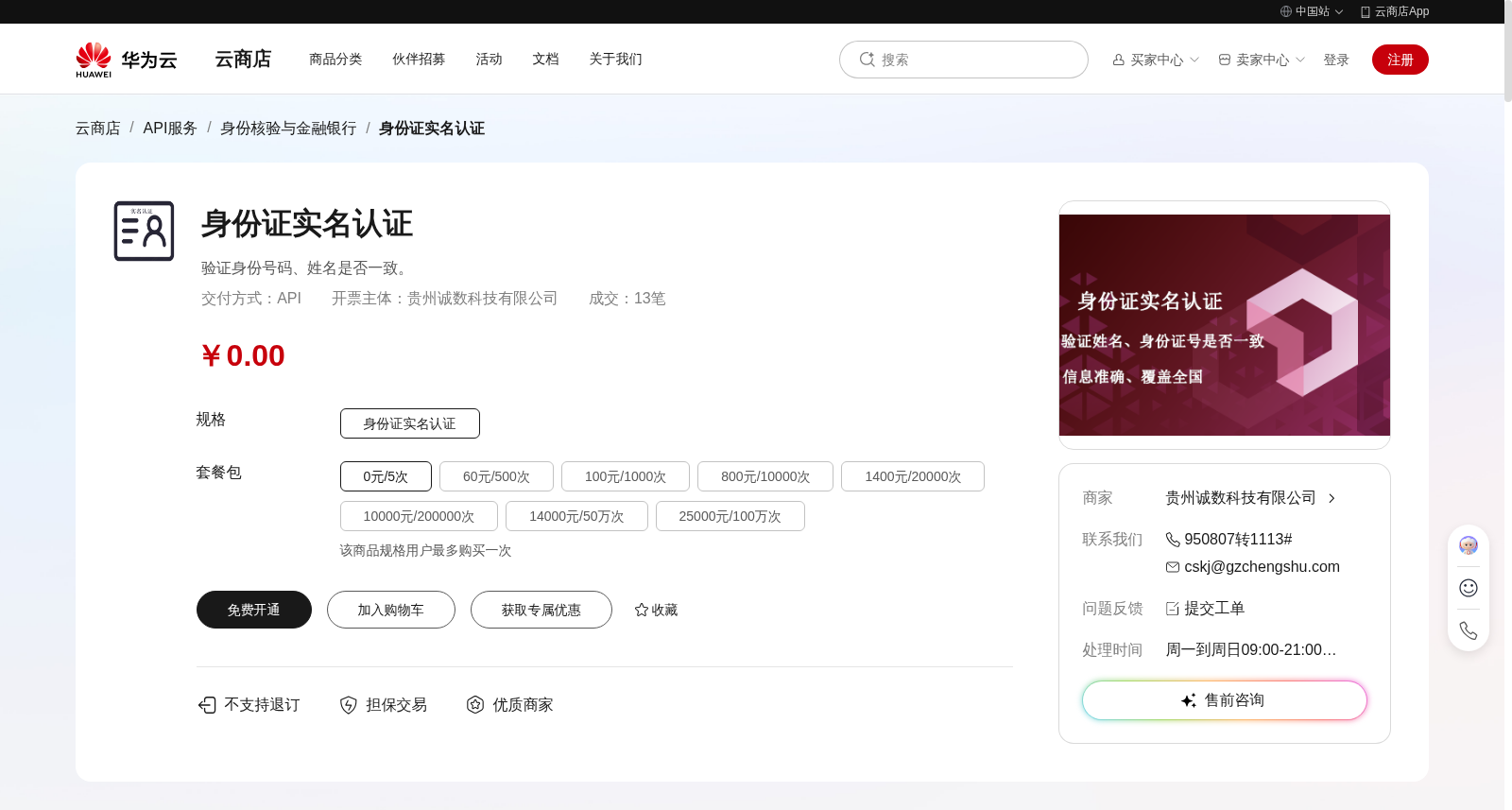
Task: Open the merchant details chevron
Action: tap(1332, 498)
